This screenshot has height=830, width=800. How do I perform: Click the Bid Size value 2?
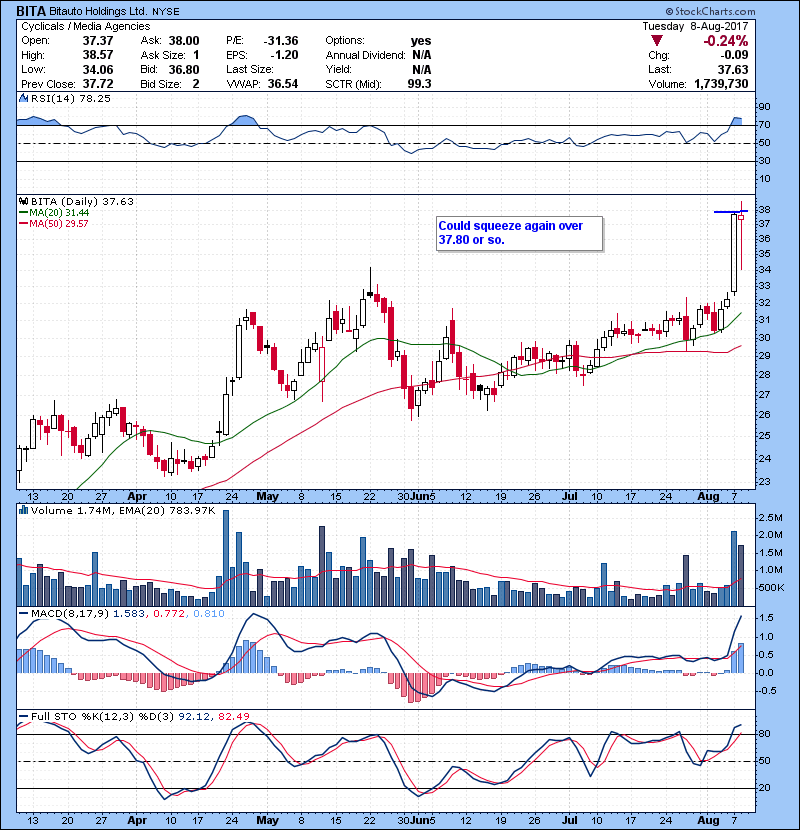click(x=196, y=84)
